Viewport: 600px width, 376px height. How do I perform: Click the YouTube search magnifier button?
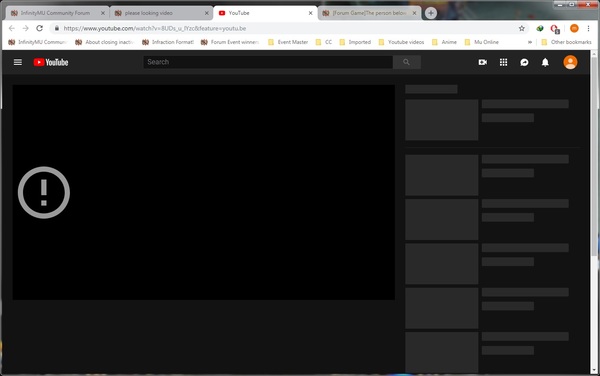[x=406, y=62]
